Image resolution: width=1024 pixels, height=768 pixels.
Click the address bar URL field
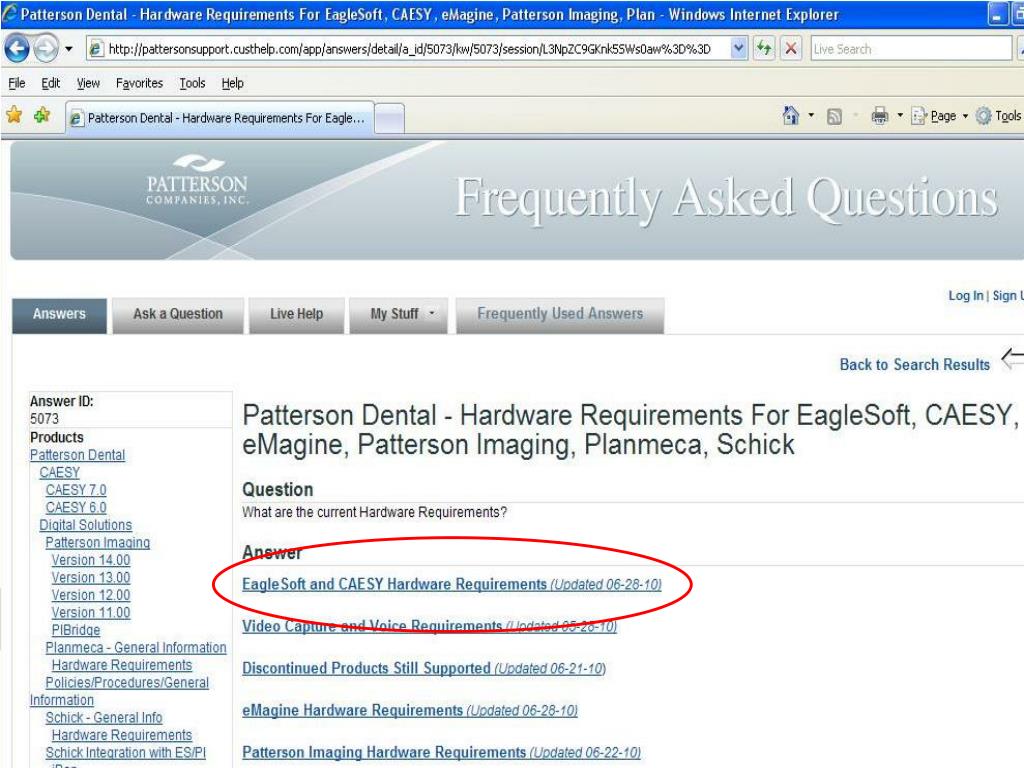click(x=409, y=49)
